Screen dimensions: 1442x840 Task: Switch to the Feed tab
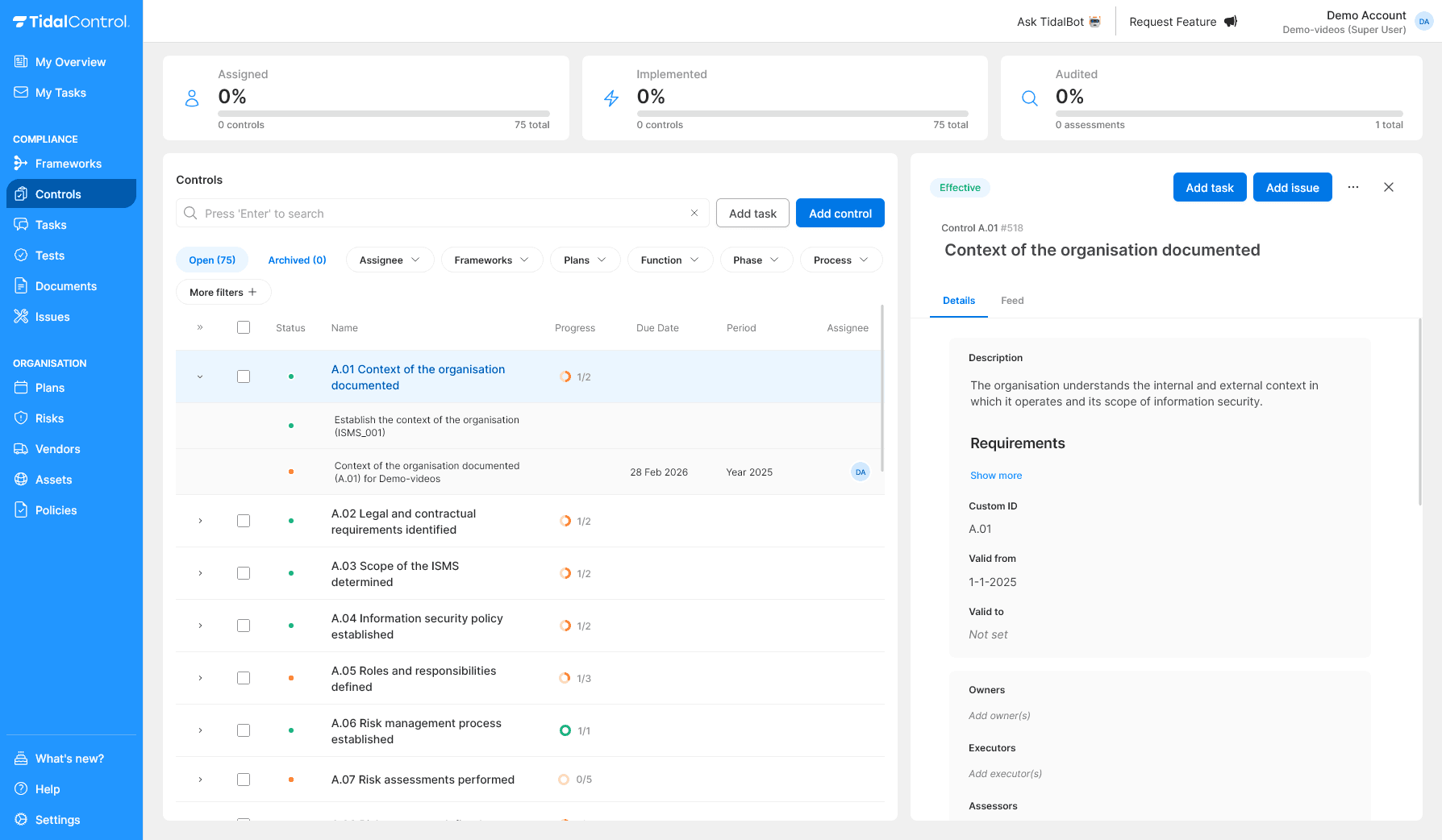pos(1012,301)
